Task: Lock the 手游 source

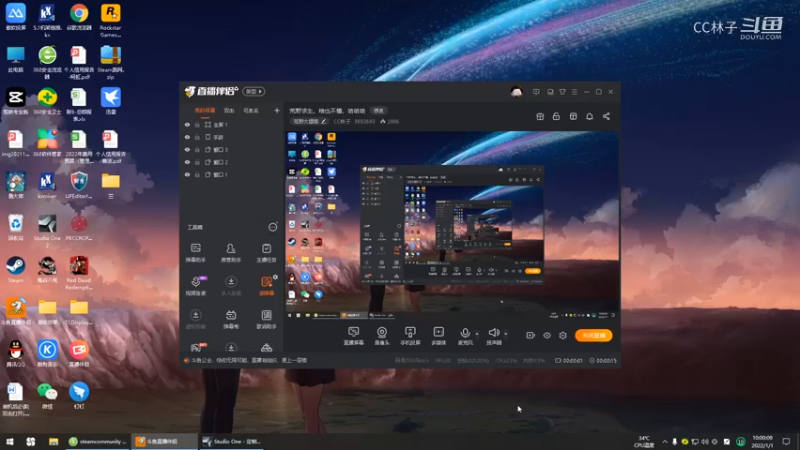Action: [x=197, y=137]
